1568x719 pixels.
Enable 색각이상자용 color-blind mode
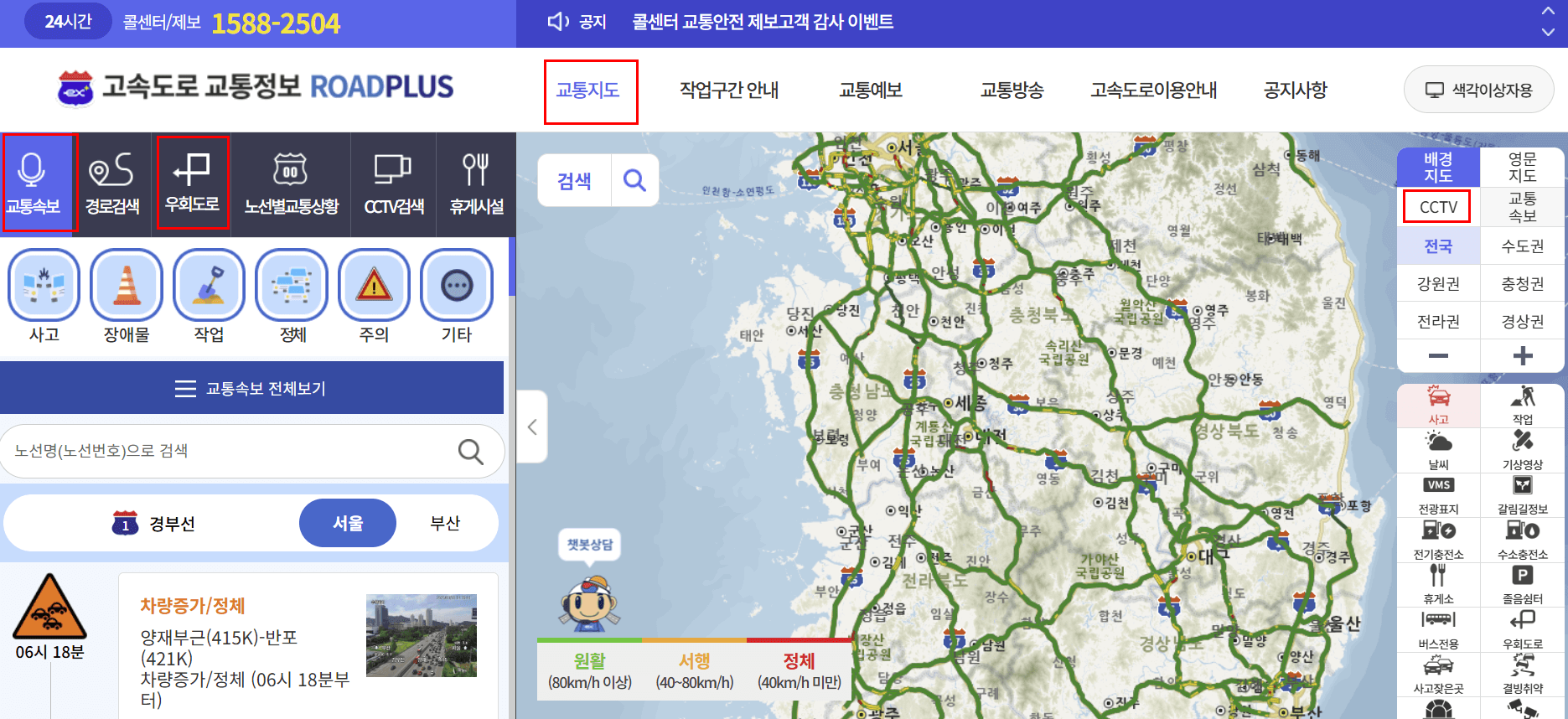(x=1479, y=90)
